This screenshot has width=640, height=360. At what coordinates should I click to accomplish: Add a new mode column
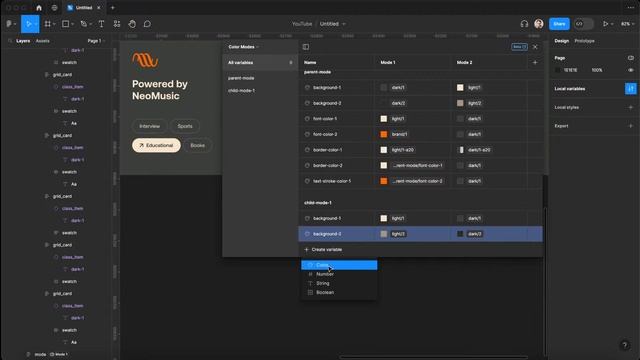click(535, 62)
